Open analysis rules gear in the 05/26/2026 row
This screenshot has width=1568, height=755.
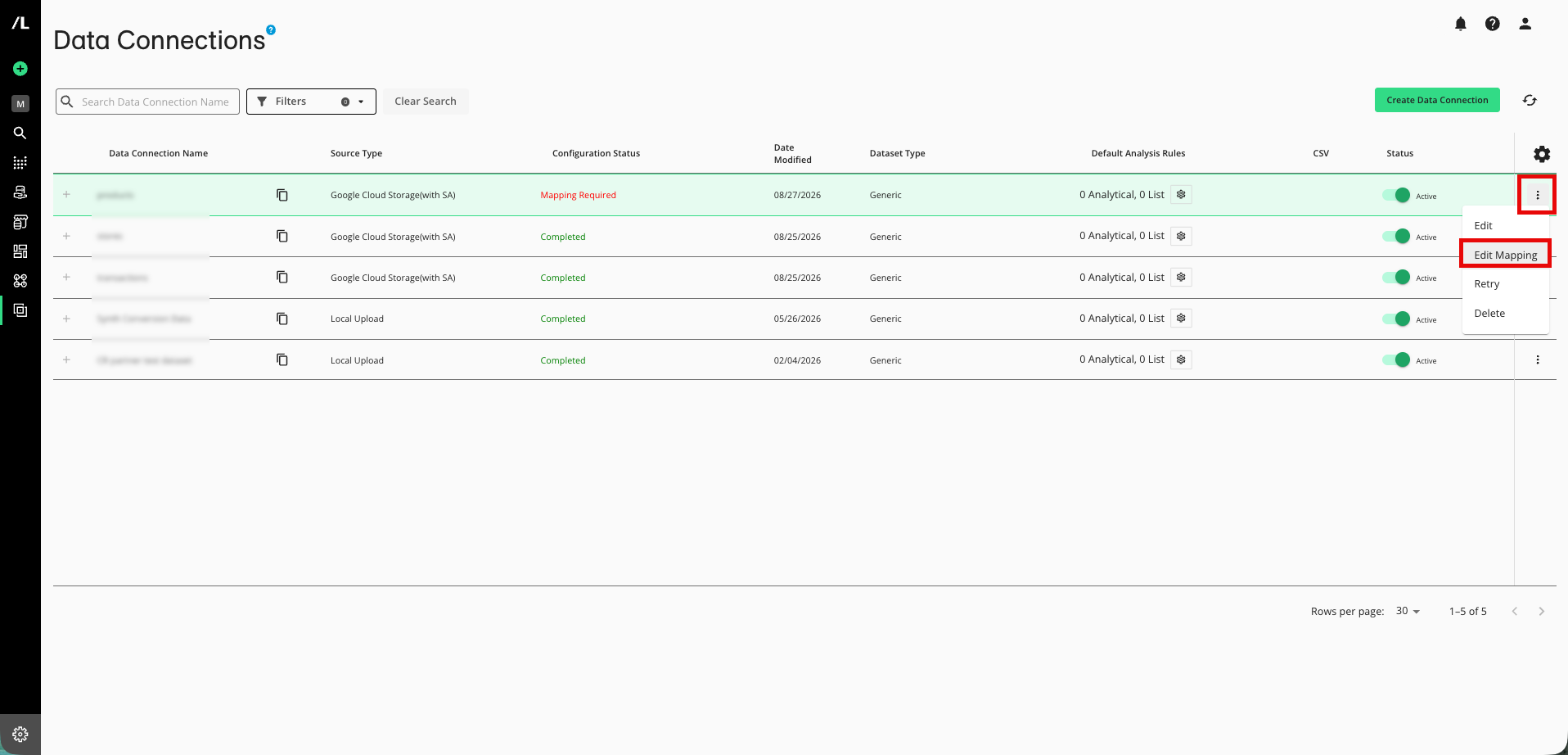click(1181, 319)
